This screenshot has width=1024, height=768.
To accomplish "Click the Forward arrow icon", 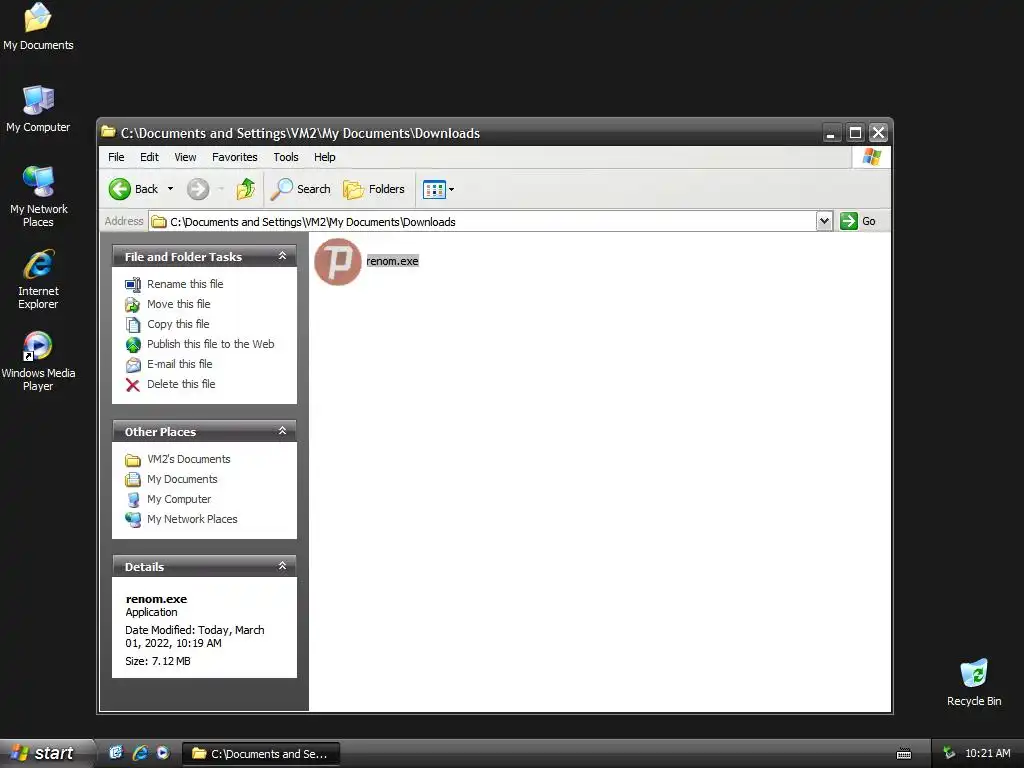I will [198, 189].
